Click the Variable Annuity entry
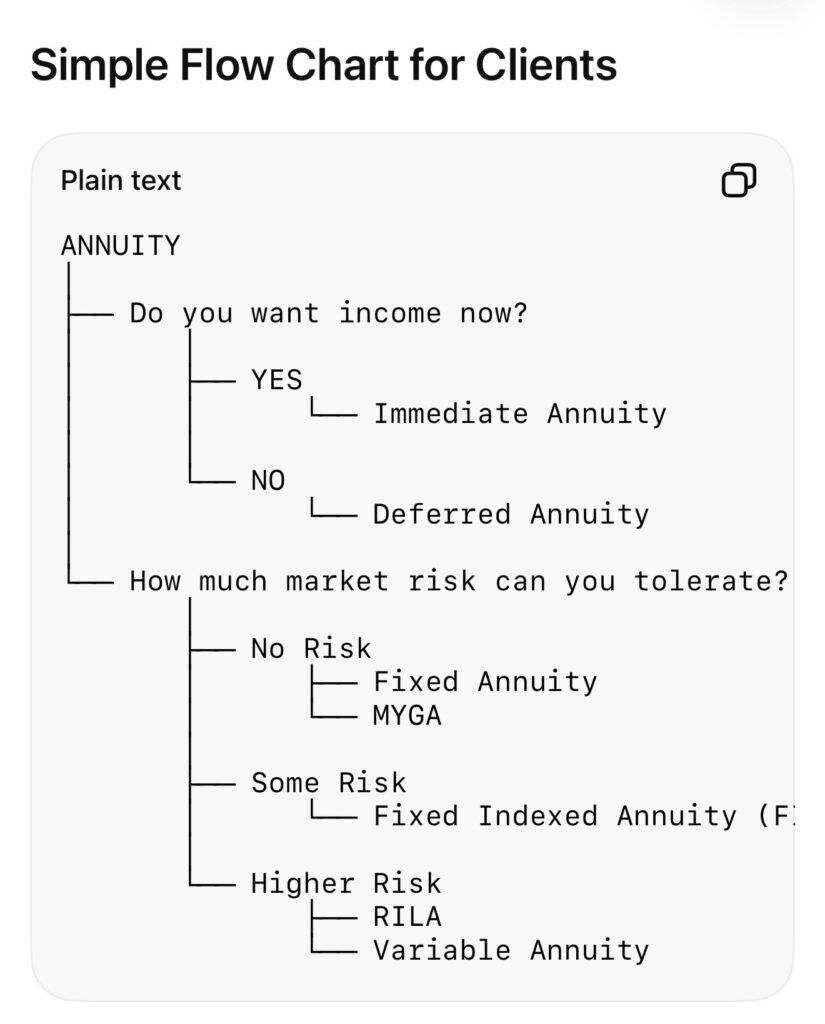The width and height of the screenshot is (825, 1024). pos(511,951)
